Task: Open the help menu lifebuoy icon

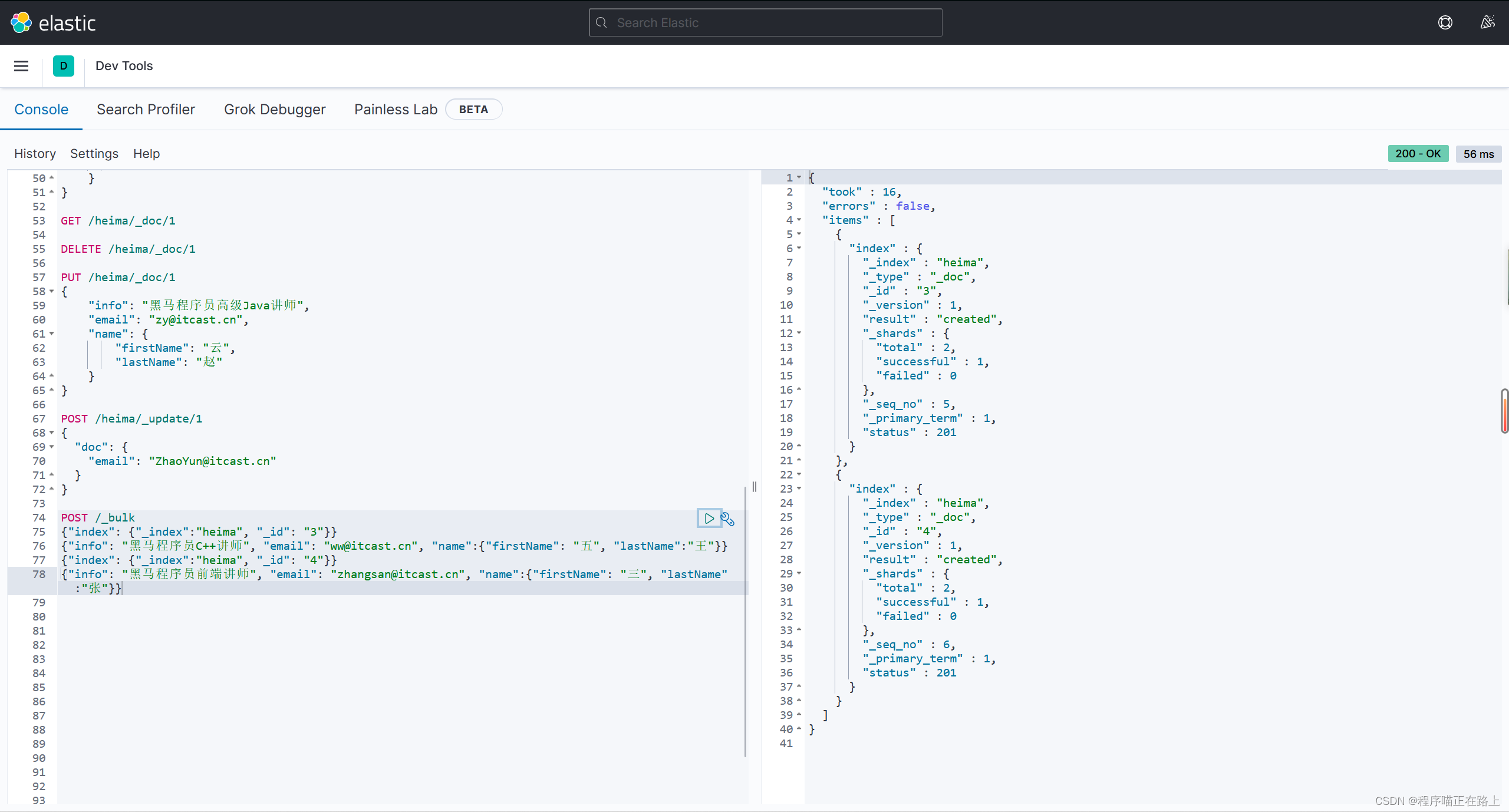Action: click(x=1445, y=22)
